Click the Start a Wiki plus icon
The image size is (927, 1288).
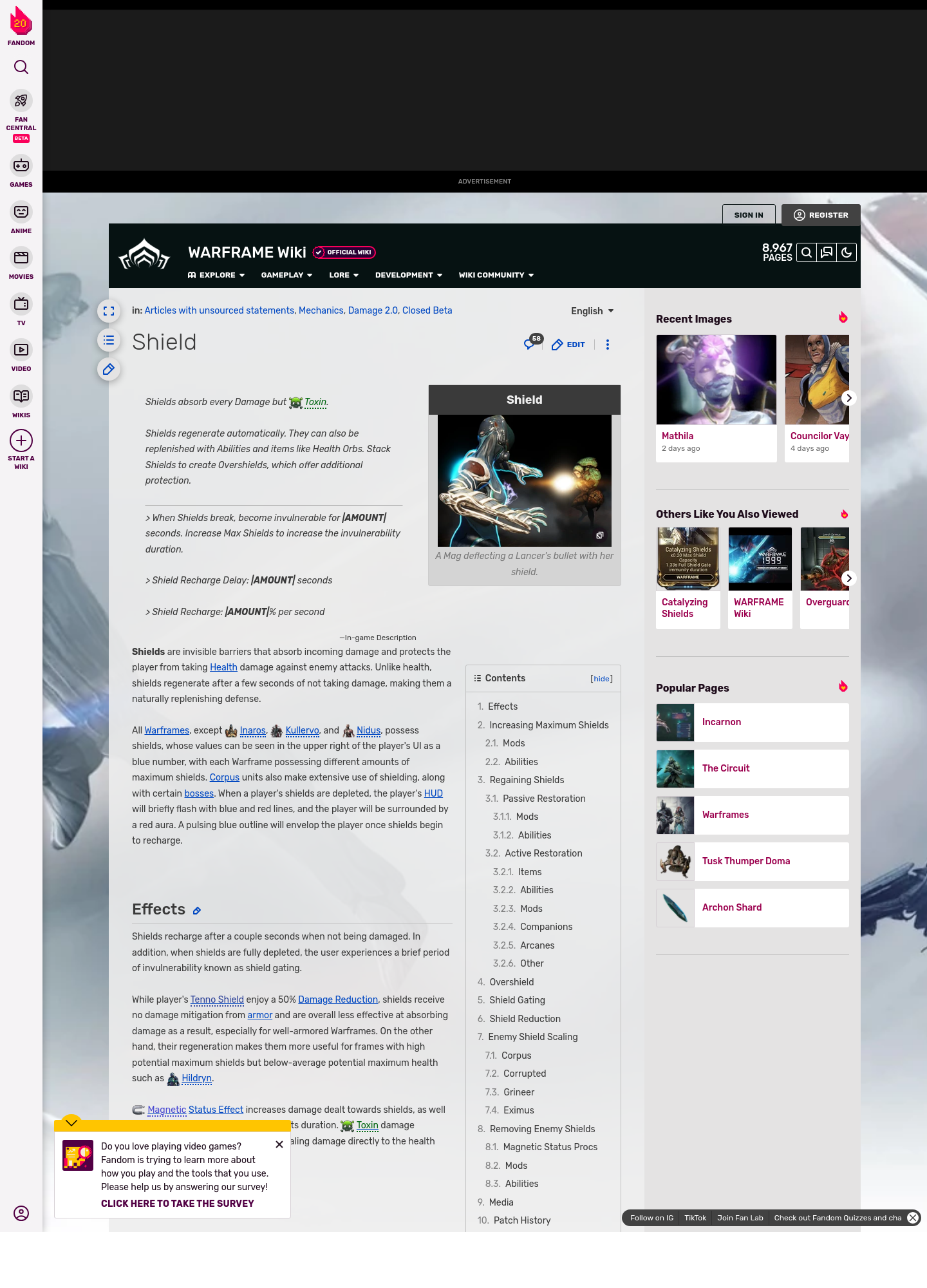click(21, 440)
